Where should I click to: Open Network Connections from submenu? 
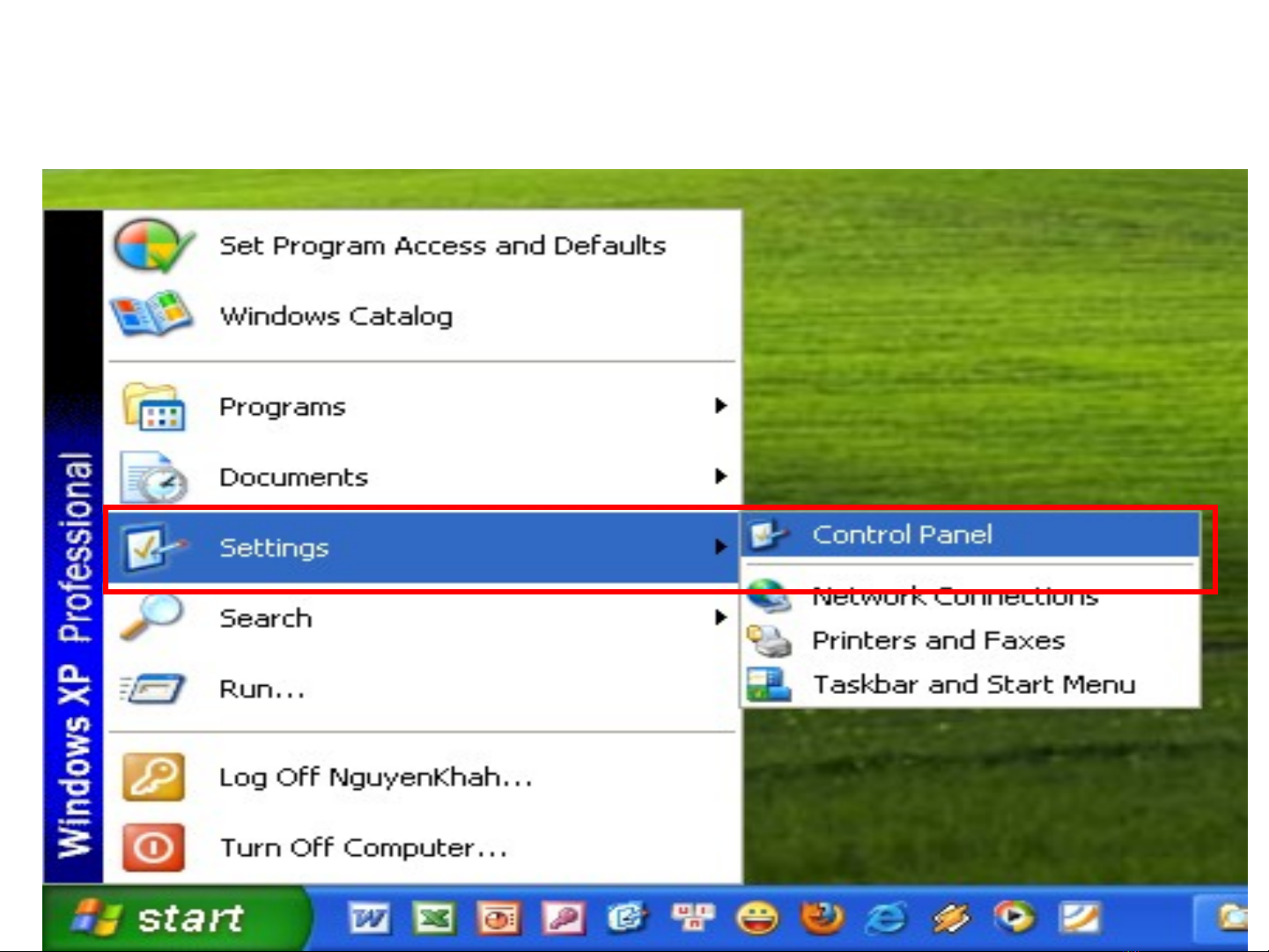tap(970, 596)
